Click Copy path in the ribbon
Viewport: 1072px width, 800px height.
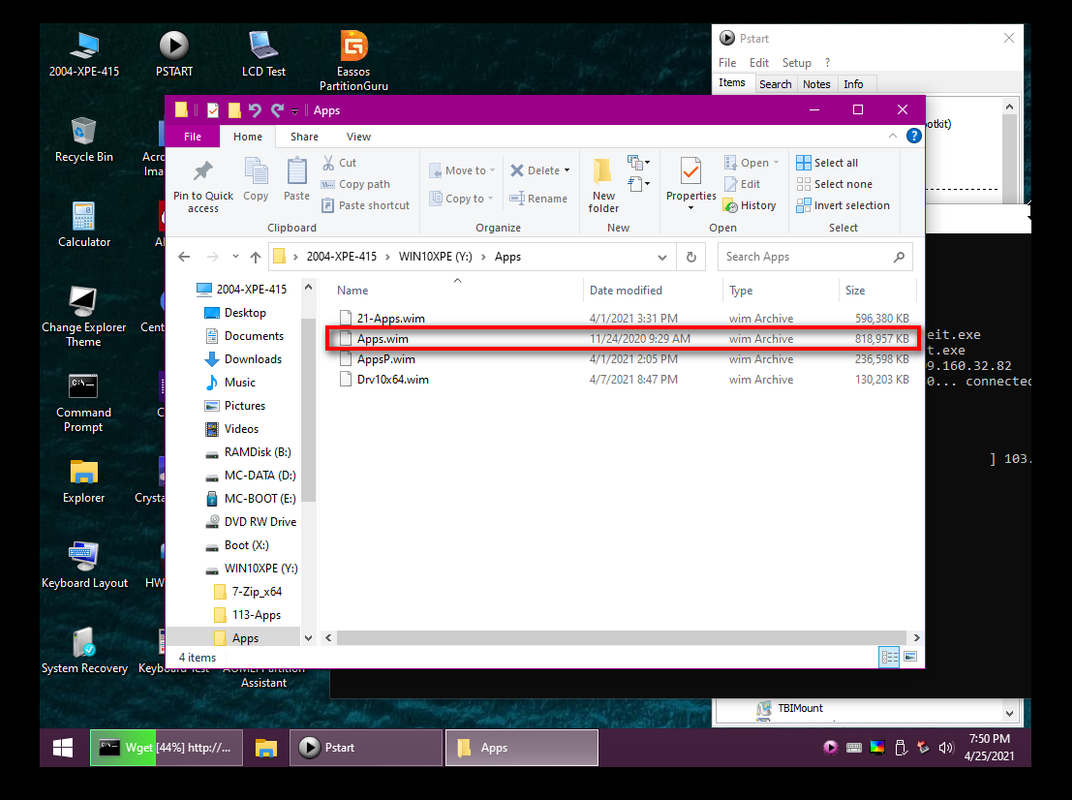(356, 184)
